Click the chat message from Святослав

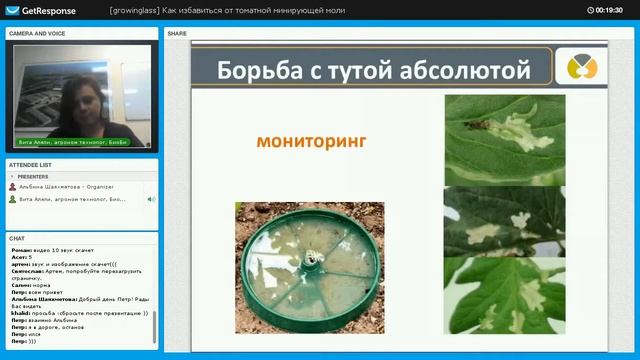[77, 275]
